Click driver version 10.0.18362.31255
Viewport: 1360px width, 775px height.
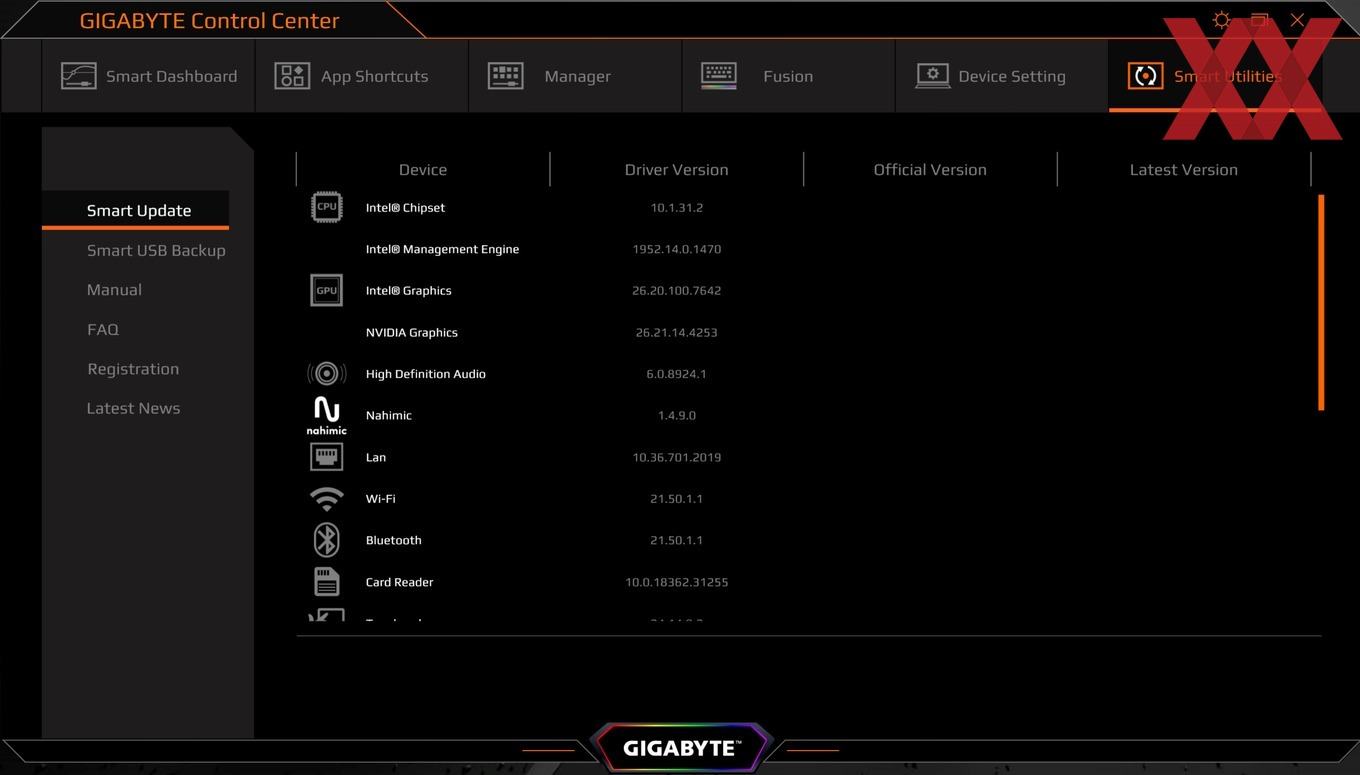(x=677, y=582)
